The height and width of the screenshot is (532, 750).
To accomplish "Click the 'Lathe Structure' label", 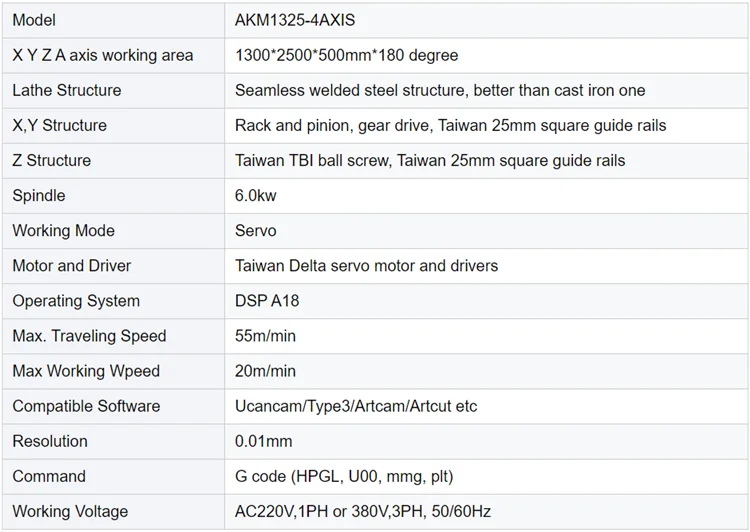I will [66, 90].
